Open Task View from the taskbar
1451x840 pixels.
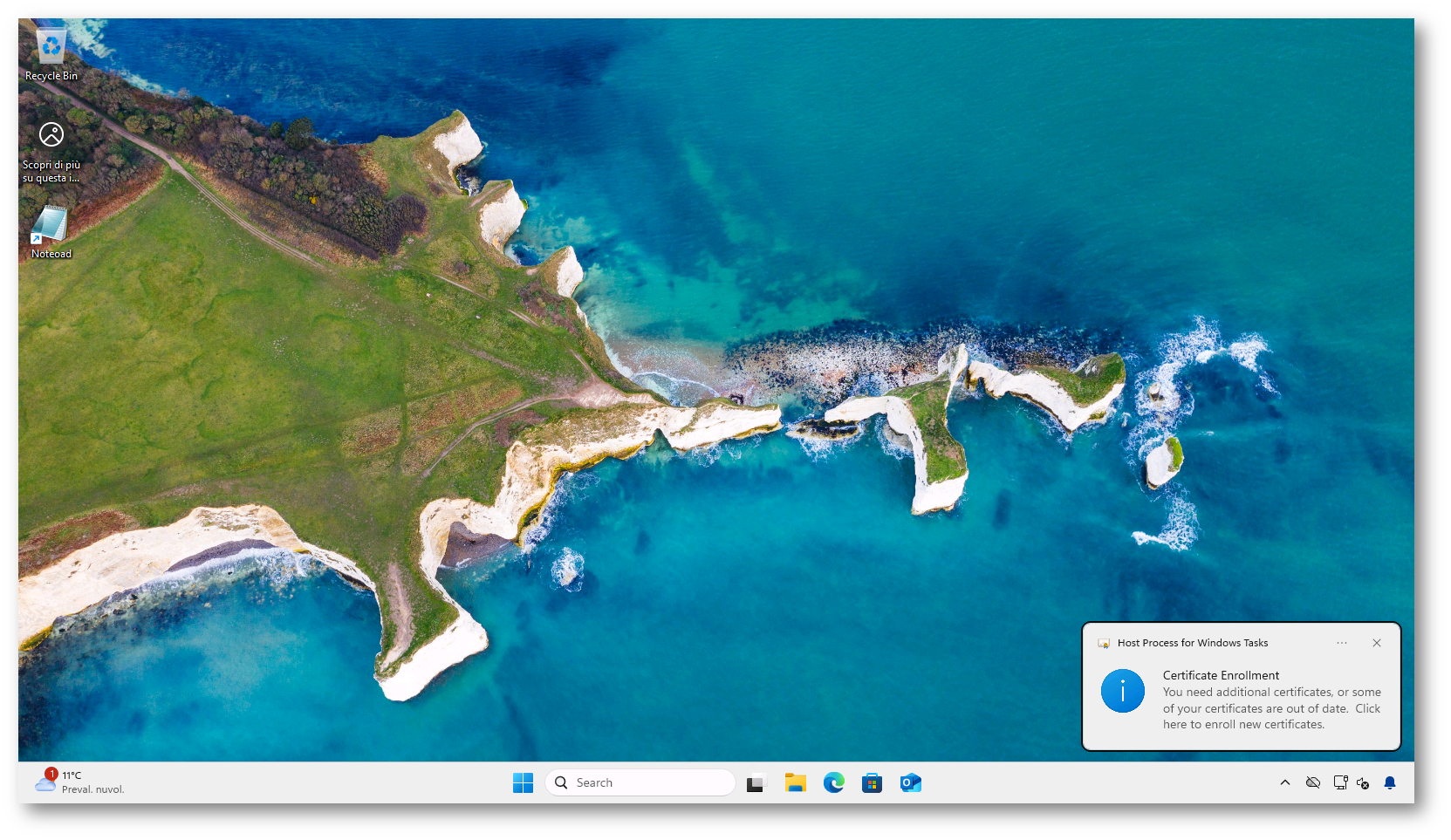756,783
